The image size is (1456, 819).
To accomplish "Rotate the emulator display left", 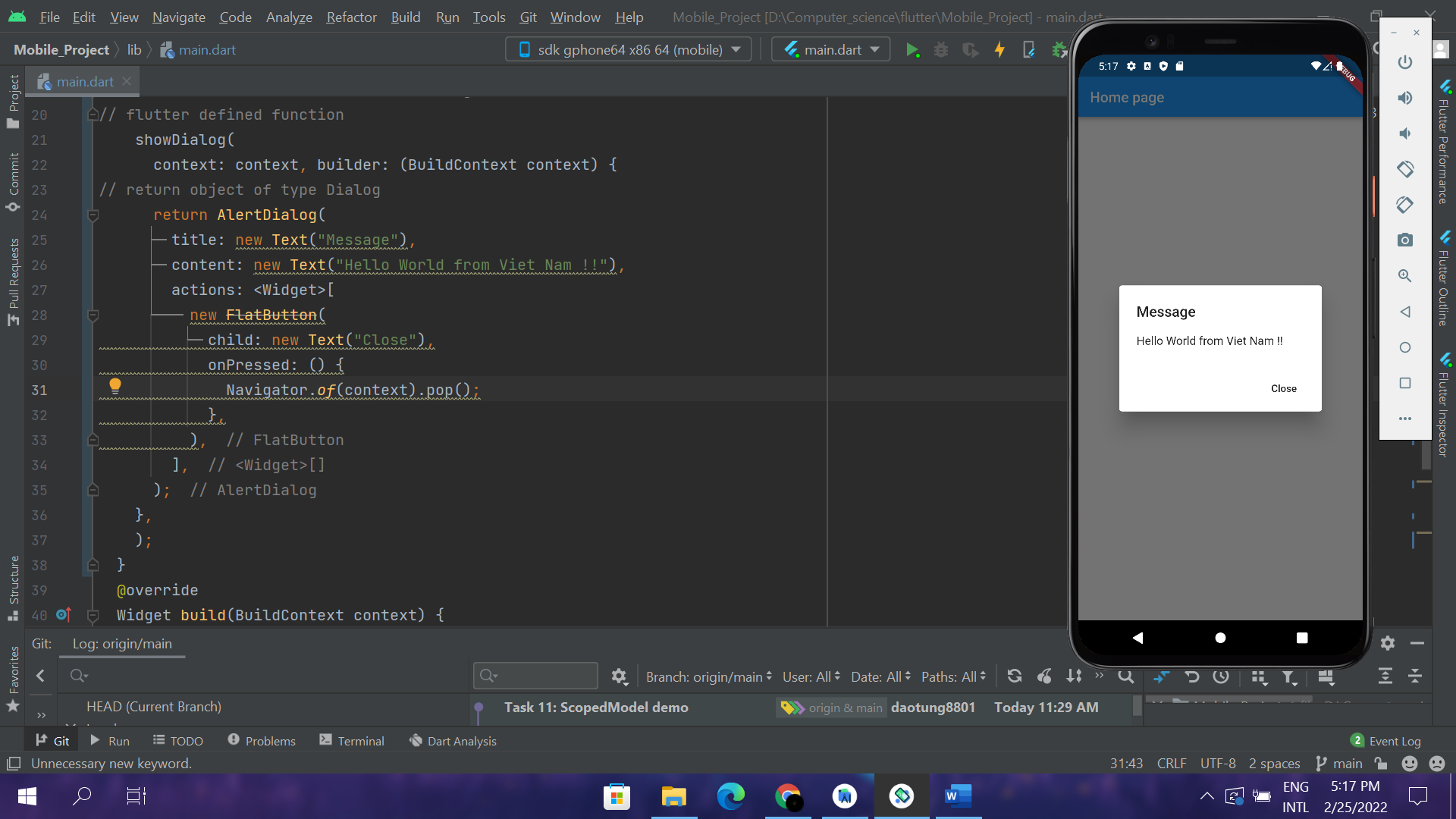I will tap(1405, 169).
